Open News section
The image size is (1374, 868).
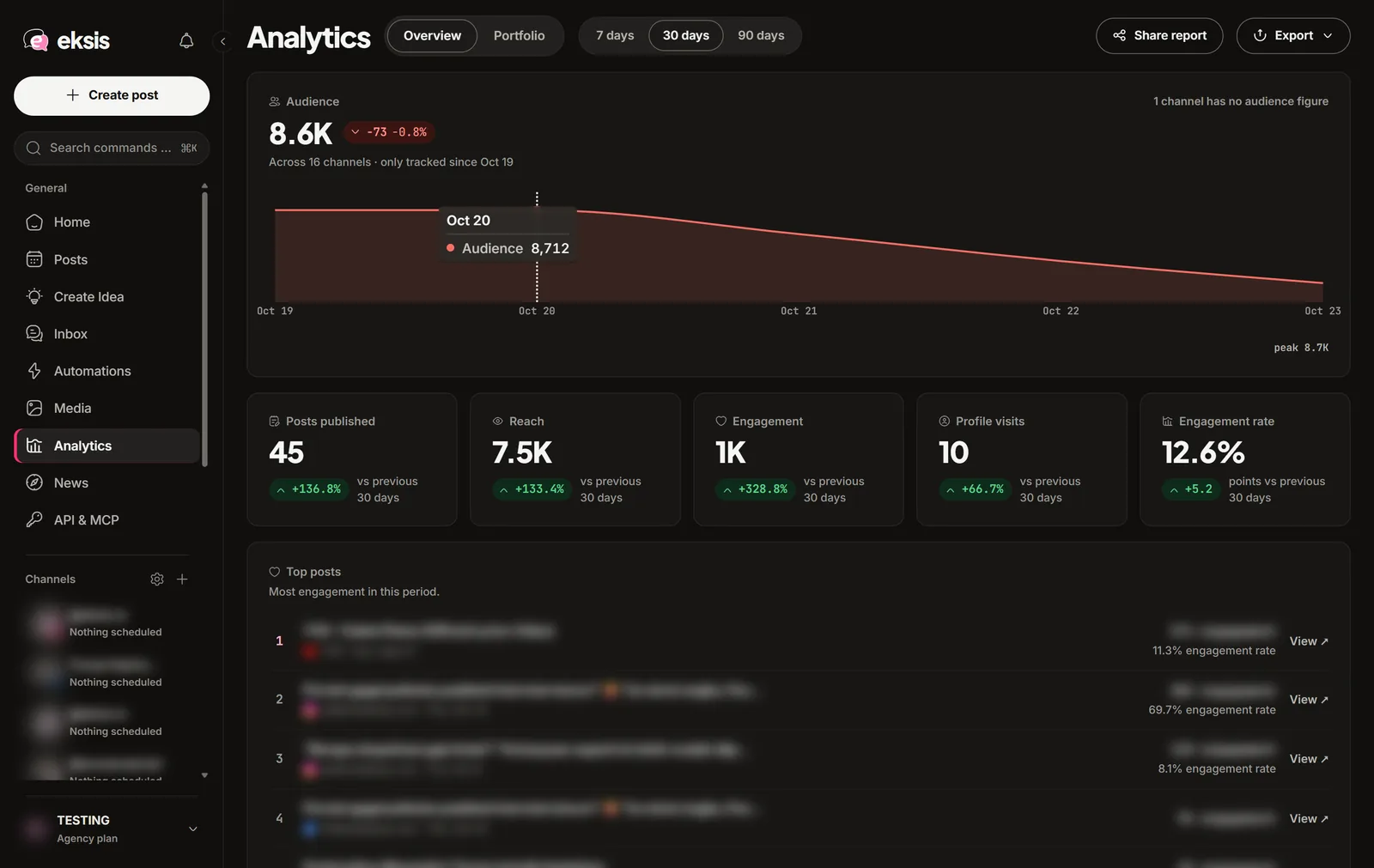point(107,483)
